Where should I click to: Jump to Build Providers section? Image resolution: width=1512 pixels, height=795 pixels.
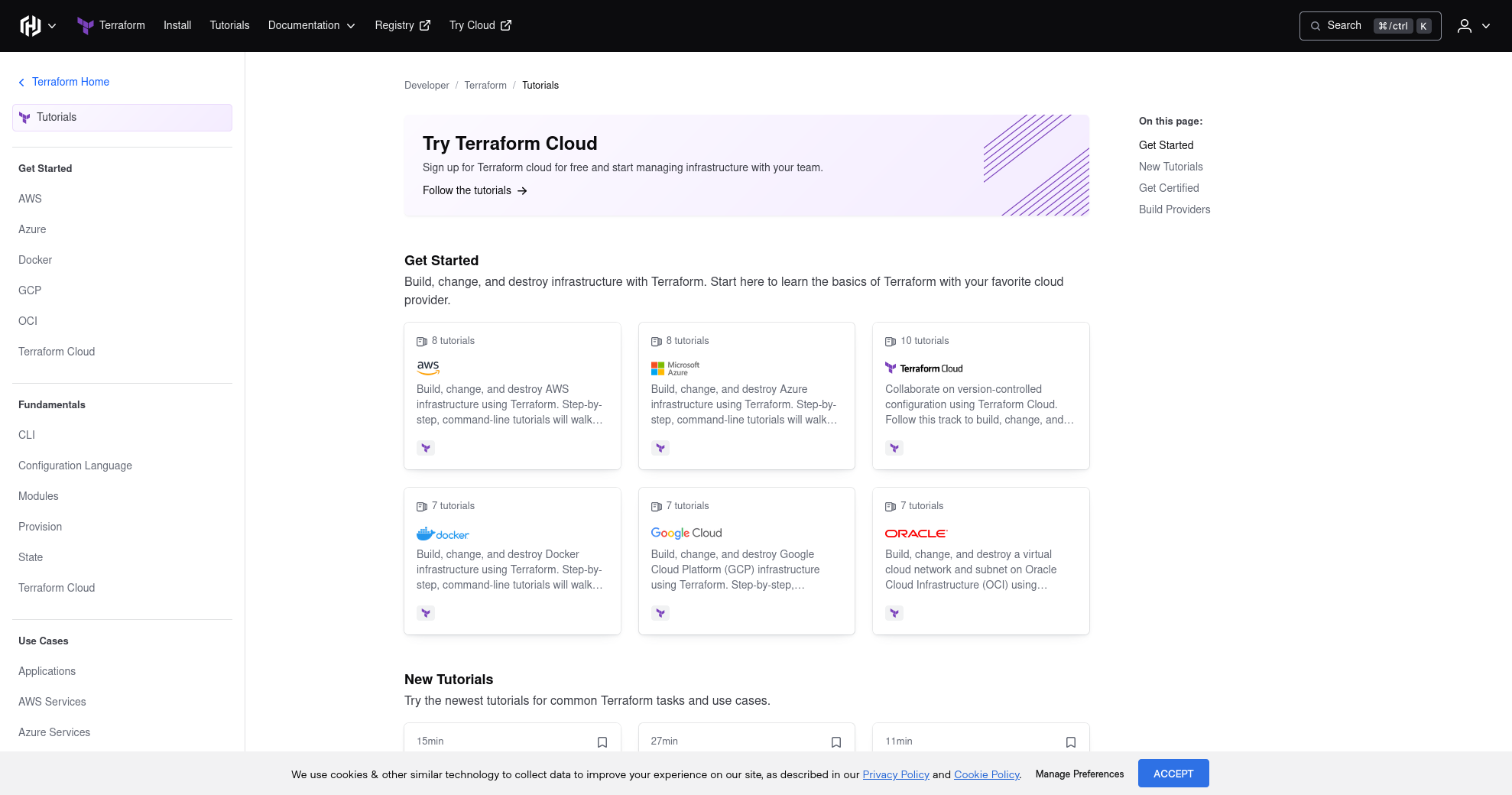click(1174, 209)
